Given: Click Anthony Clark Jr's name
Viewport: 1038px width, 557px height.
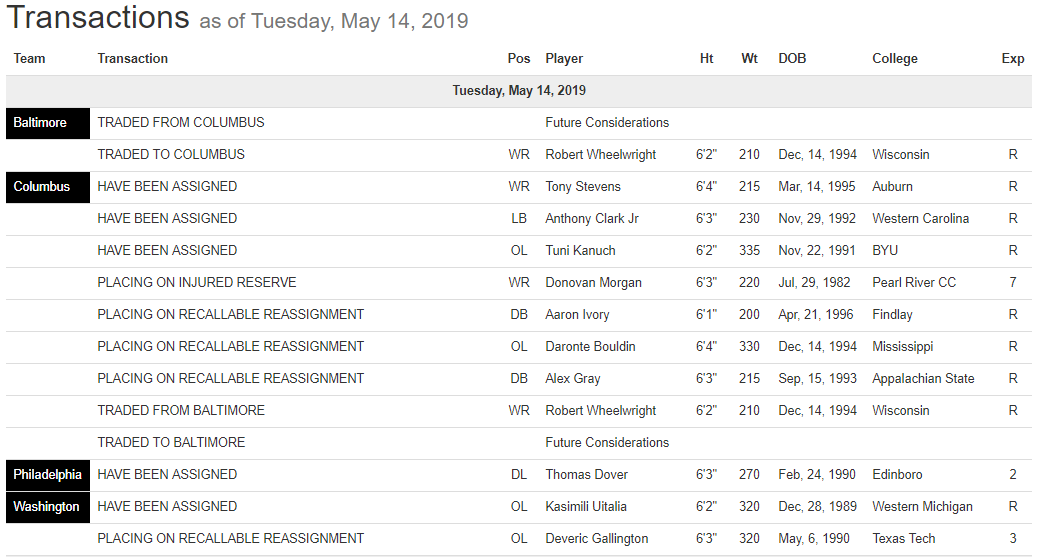Looking at the screenshot, I should [x=592, y=219].
